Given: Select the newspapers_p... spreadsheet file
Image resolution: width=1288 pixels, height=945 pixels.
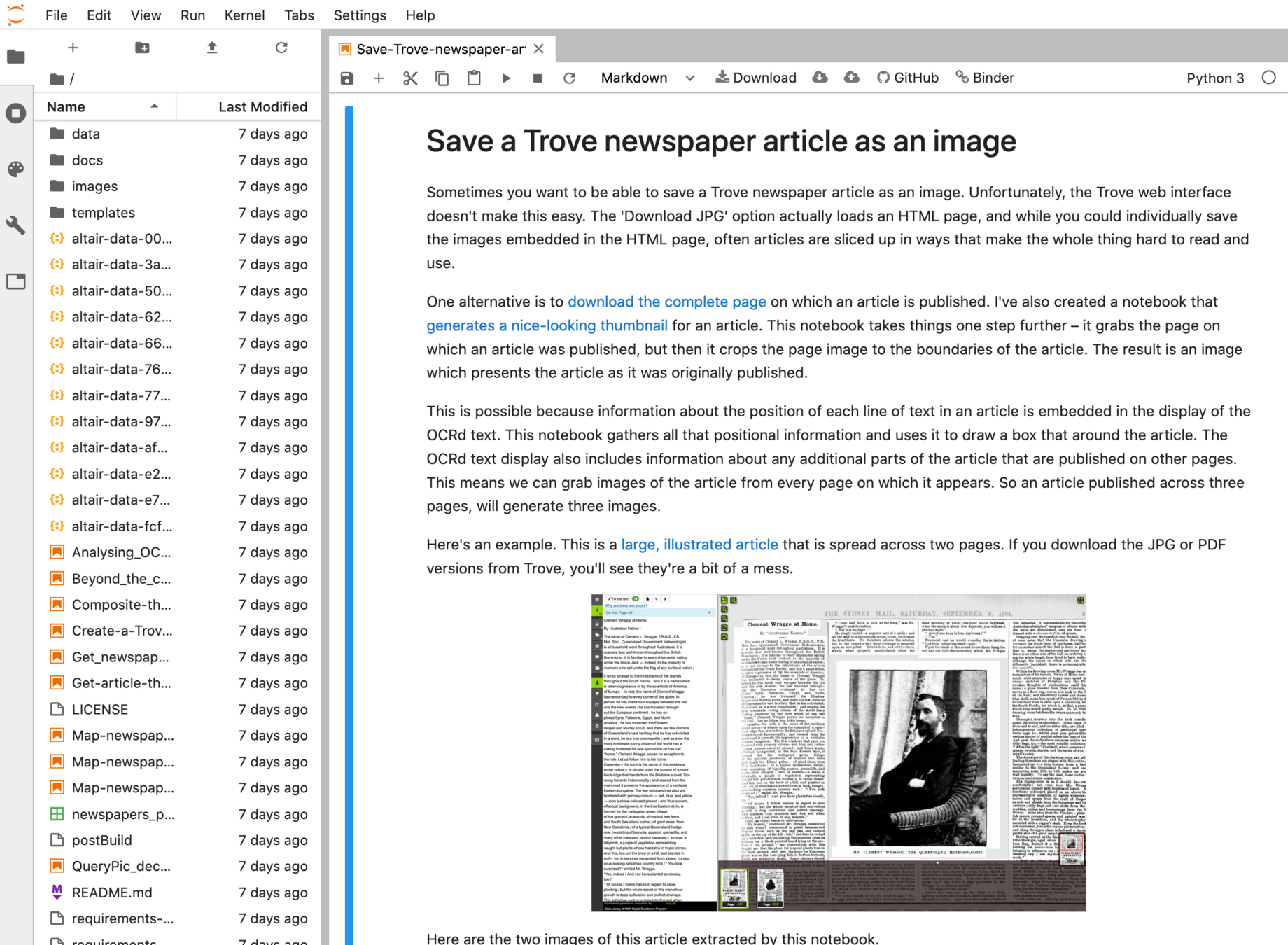Looking at the screenshot, I should 178,814.
